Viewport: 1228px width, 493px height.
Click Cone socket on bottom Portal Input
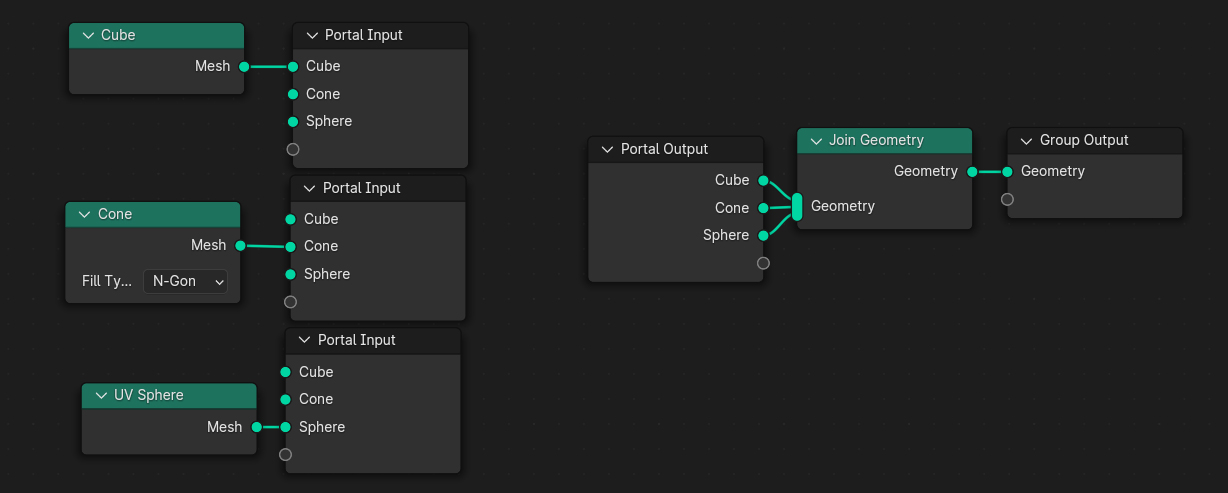(x=286, y=399)
